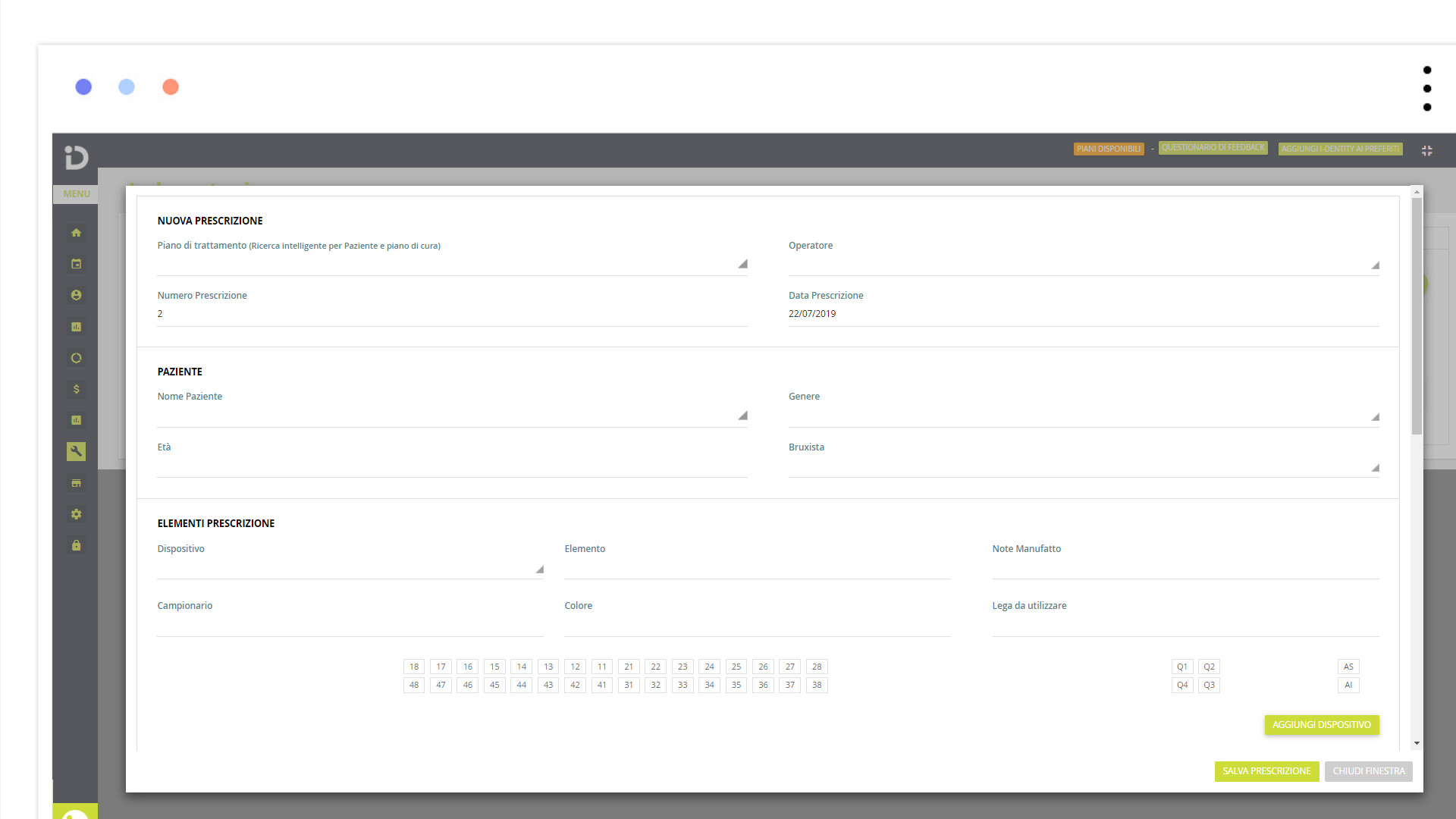Image resolution: width=1456 pixels, height=819 pixels.
Task: Open the dollar sign icon in sidebar
Action: (x=76, y=389)
